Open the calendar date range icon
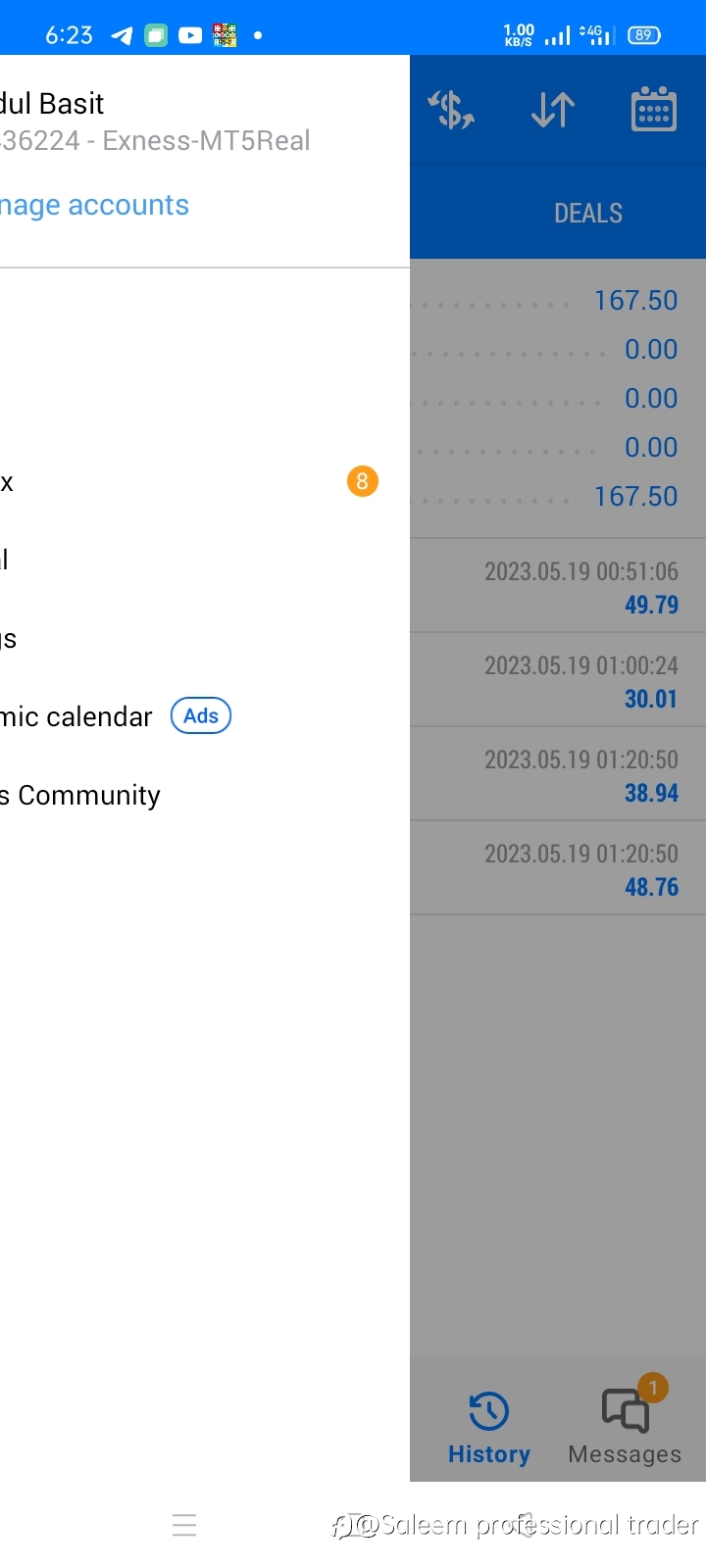 pos(653,109)
